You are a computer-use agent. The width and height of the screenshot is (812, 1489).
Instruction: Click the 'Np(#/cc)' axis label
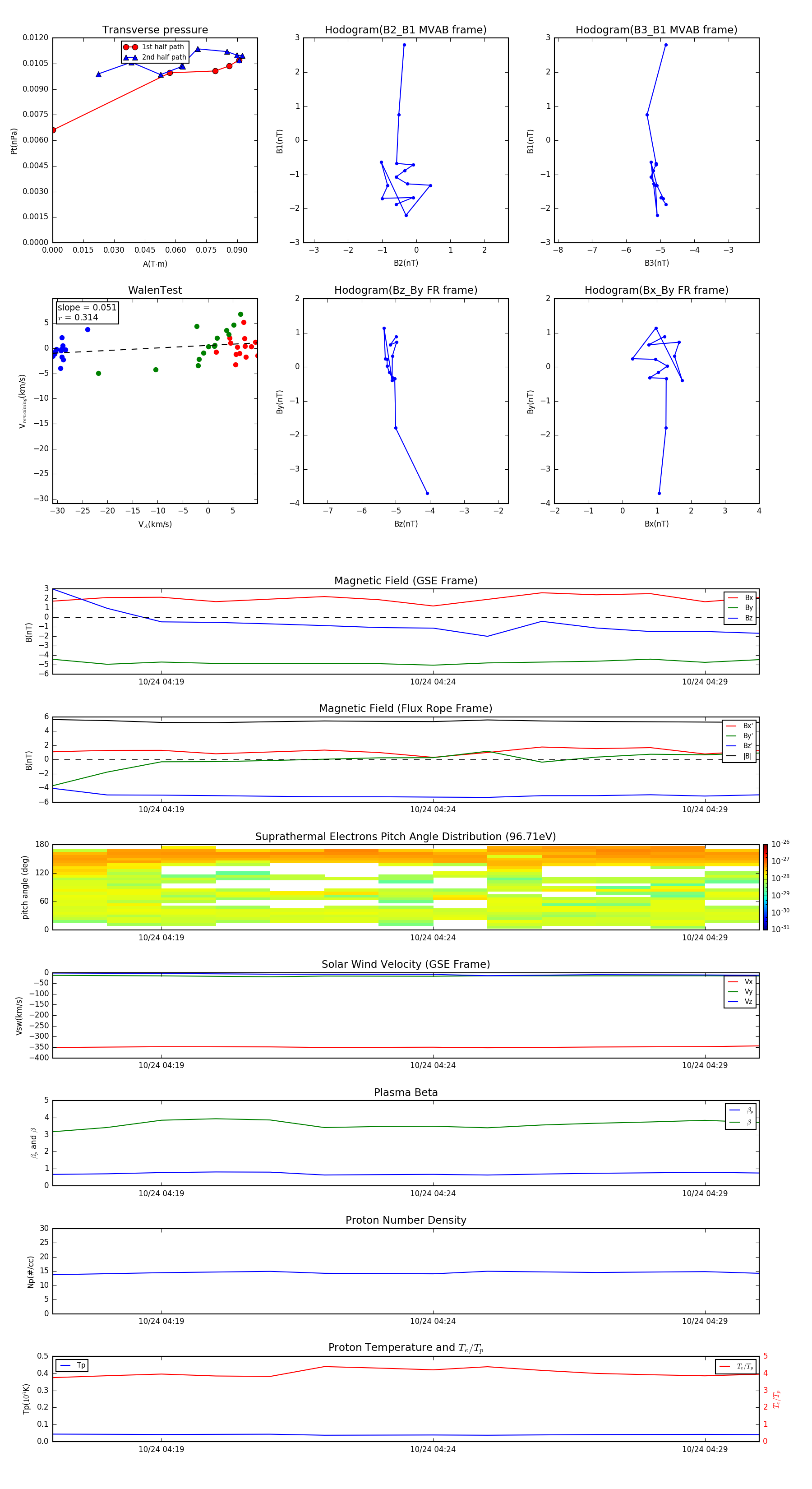[31, 1272]
